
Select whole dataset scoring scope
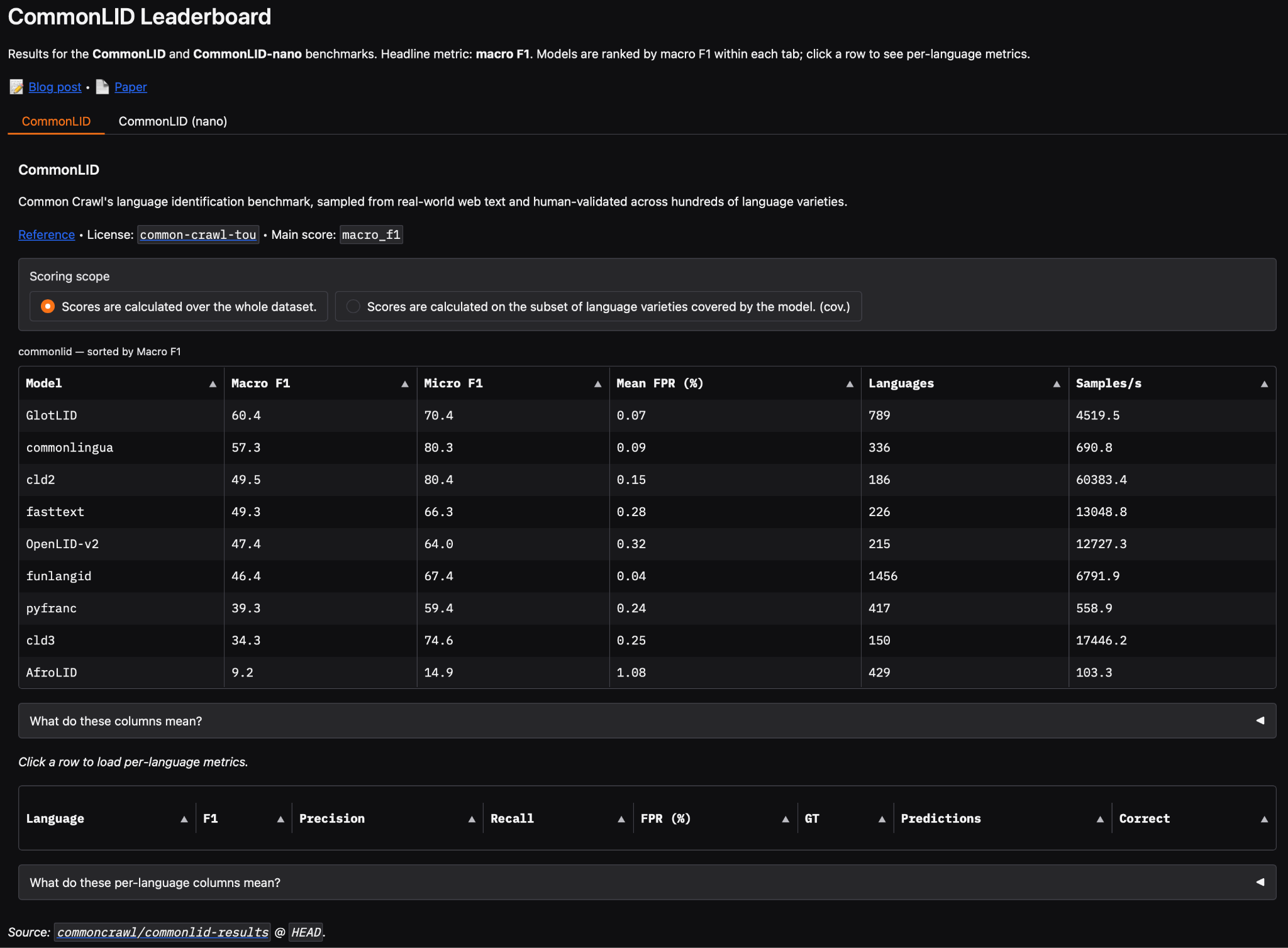tap(179, 306)
